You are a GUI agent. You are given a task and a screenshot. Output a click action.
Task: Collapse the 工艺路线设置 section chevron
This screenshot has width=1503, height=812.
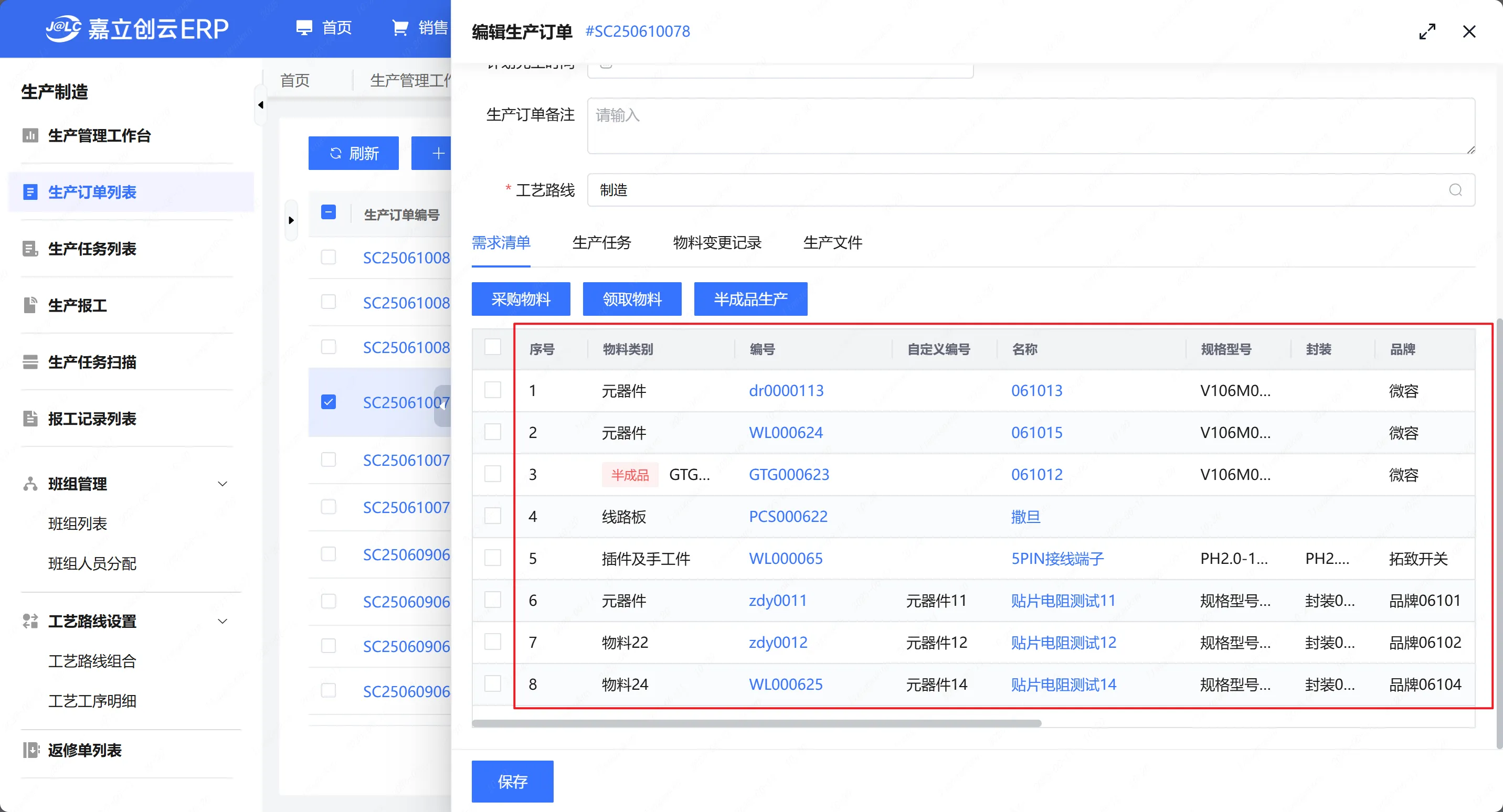click(223, 621)
